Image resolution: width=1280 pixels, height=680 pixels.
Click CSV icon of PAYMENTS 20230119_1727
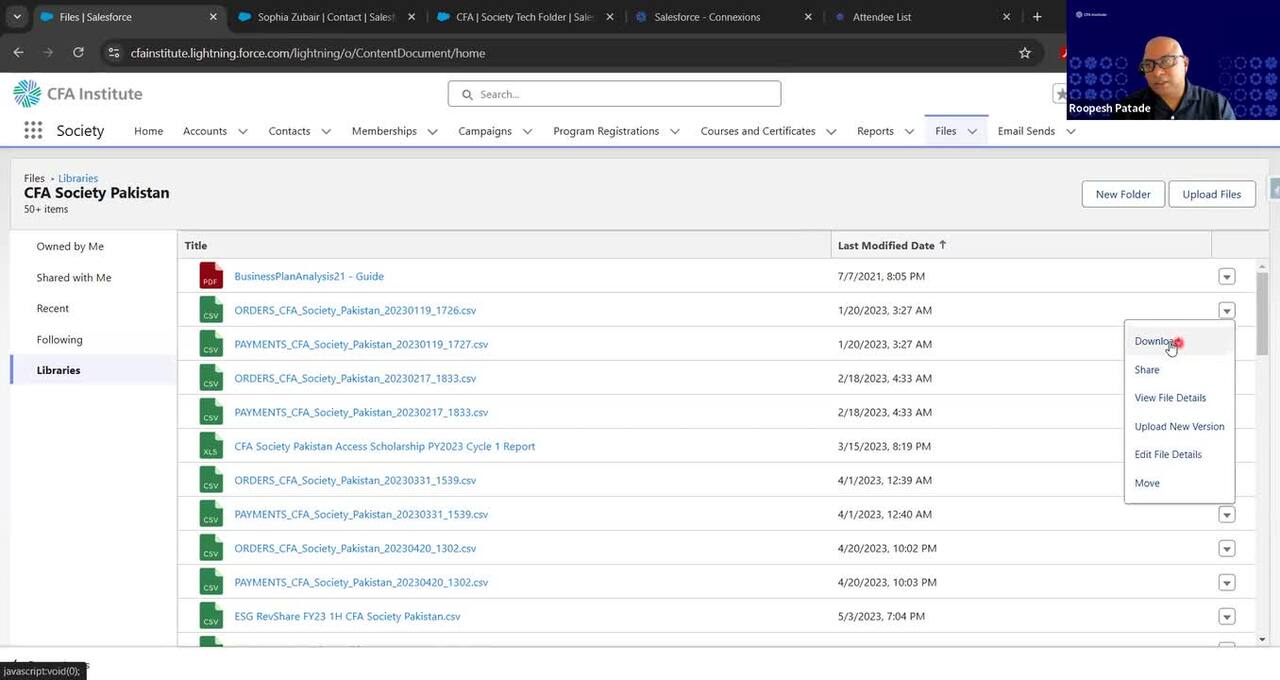pyautogui.click(x=210, y=344)
